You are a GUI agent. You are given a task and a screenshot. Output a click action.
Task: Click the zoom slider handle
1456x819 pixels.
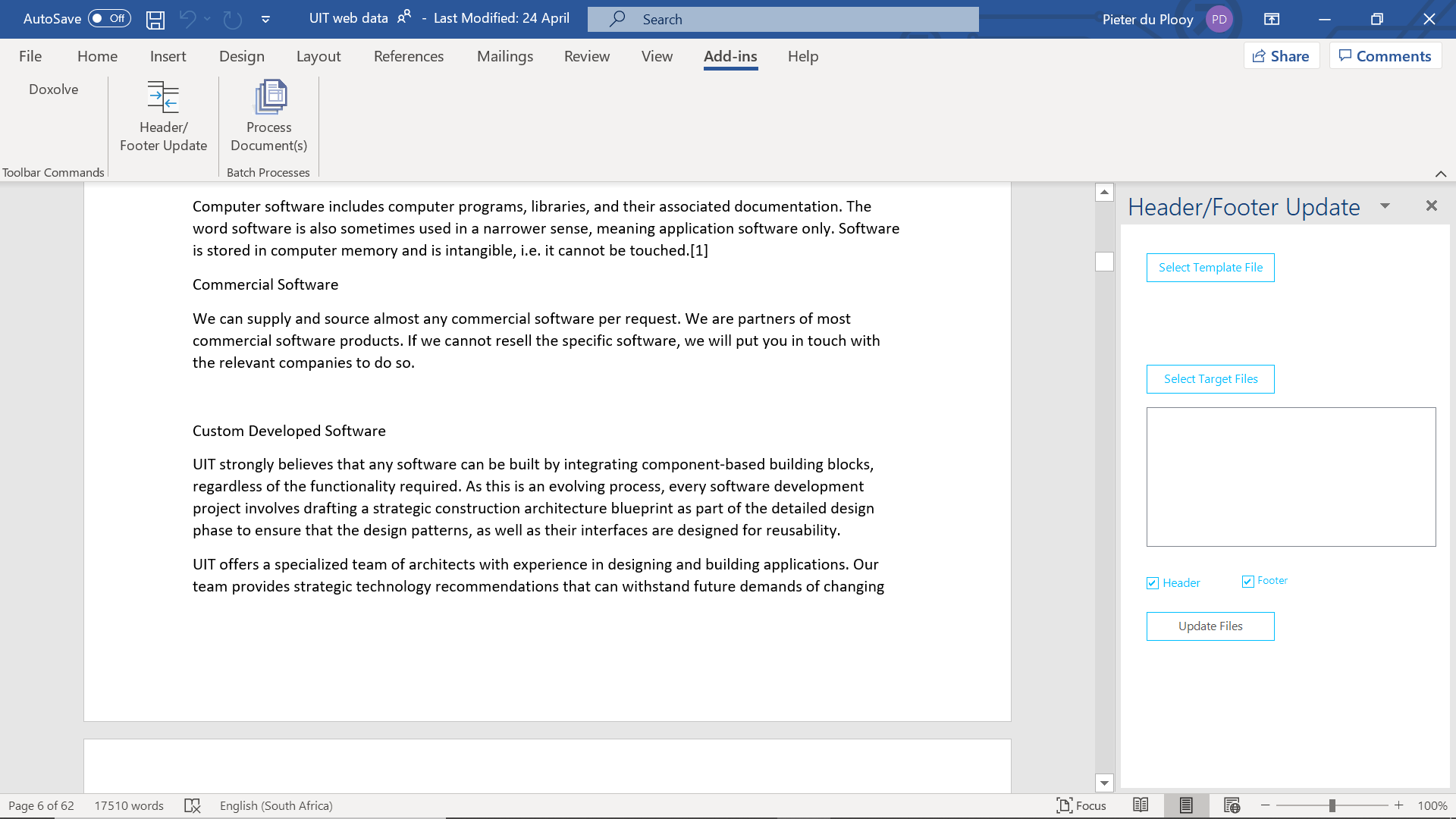point(1332,805)
